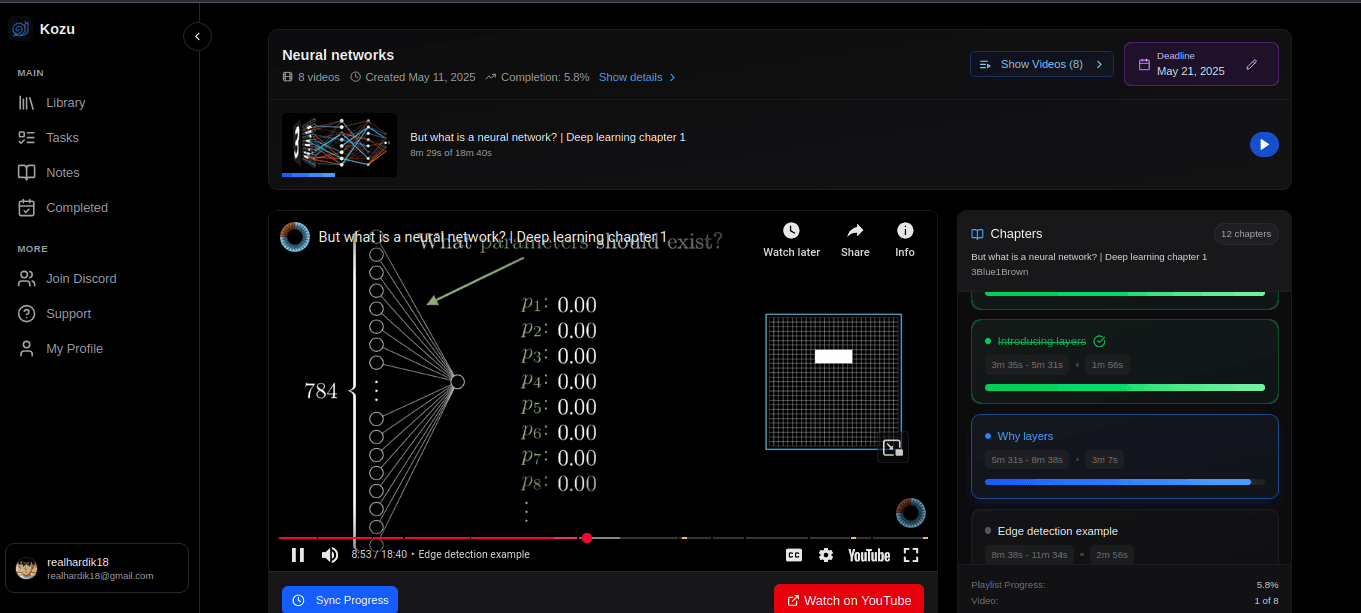1361x613 pixels.
Task: Toggle closed captions with the CC button
Action: (x=793, y=554)
